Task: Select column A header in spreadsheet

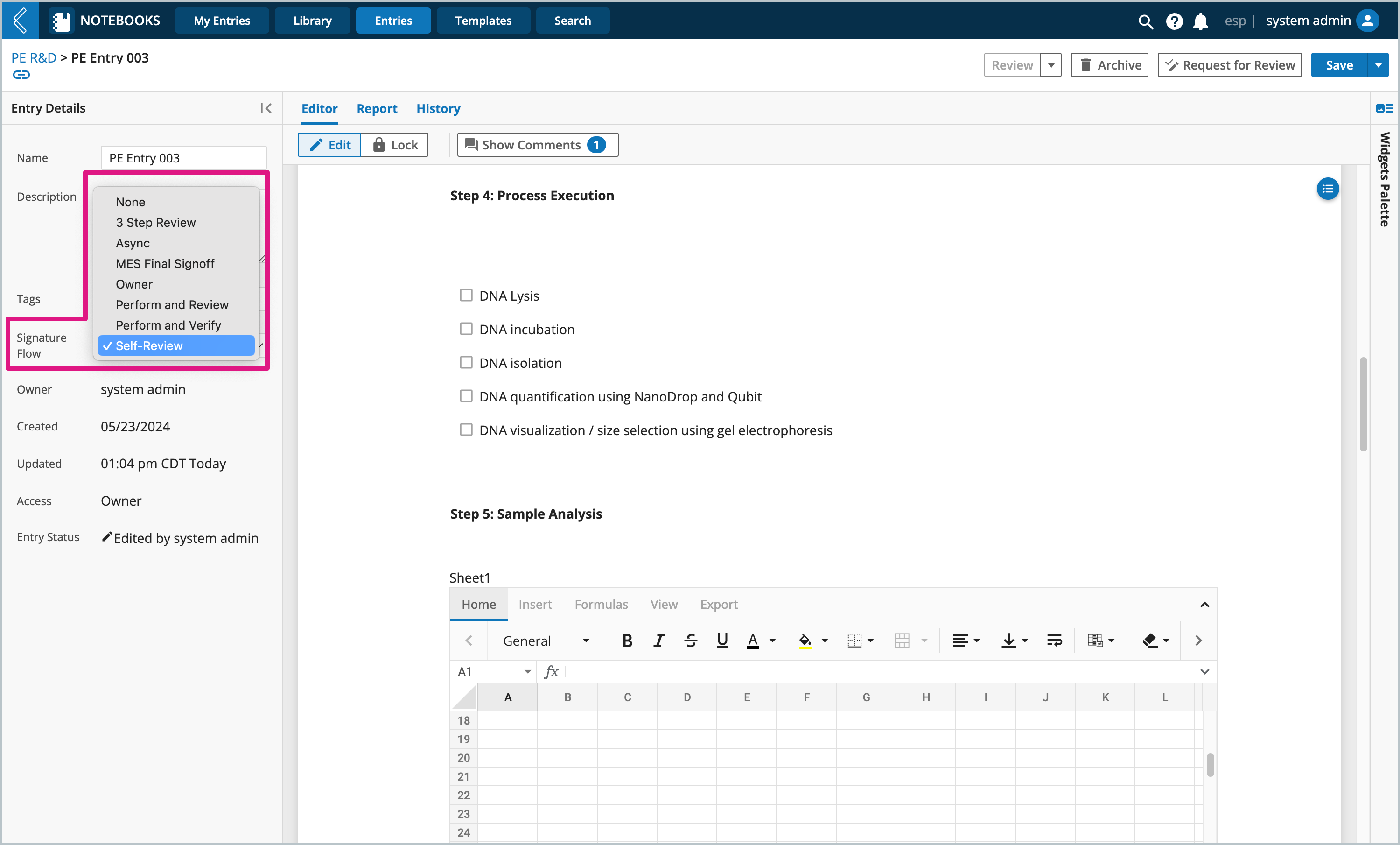Action: (x=507, y=697)
